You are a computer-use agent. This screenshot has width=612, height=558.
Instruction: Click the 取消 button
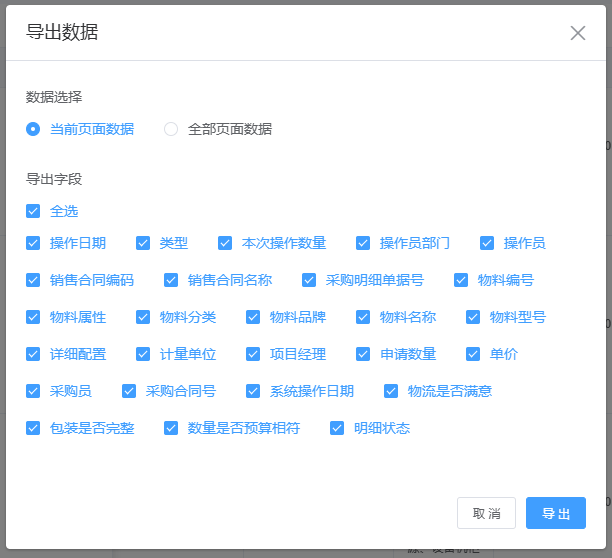tap(486, 513)
